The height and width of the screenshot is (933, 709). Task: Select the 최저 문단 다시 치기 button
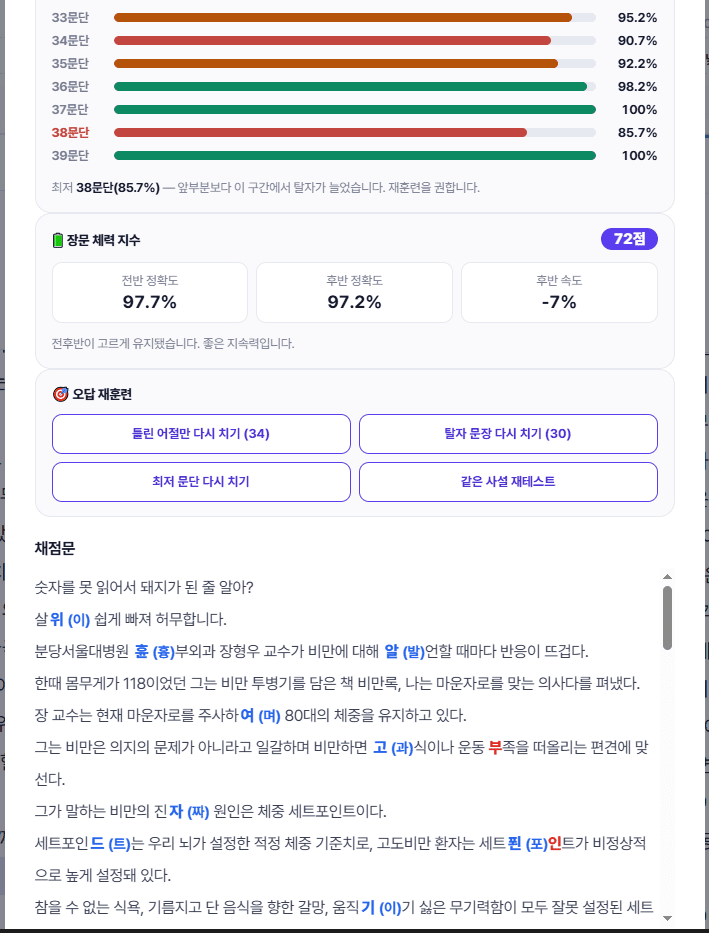(x=201, y=482)
